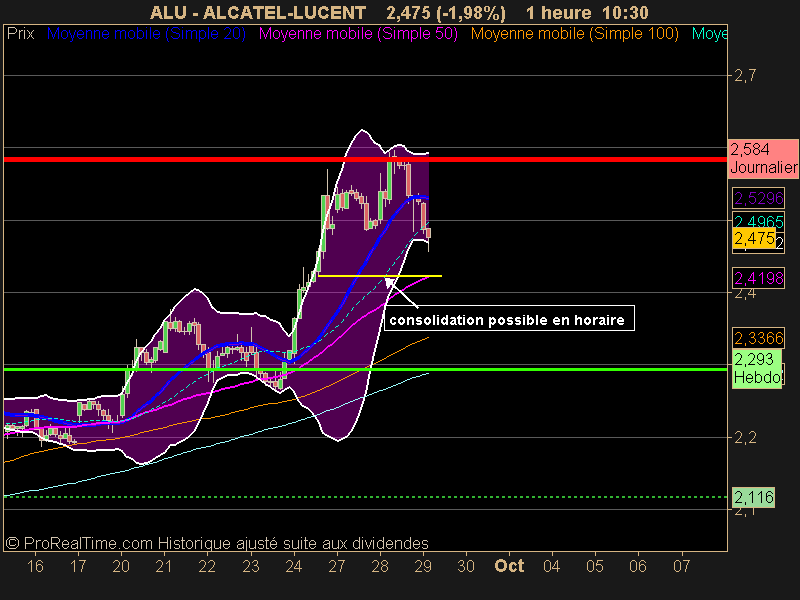
Task: Click the green 2,293 Hebdo label
Action: pos(757,368)
